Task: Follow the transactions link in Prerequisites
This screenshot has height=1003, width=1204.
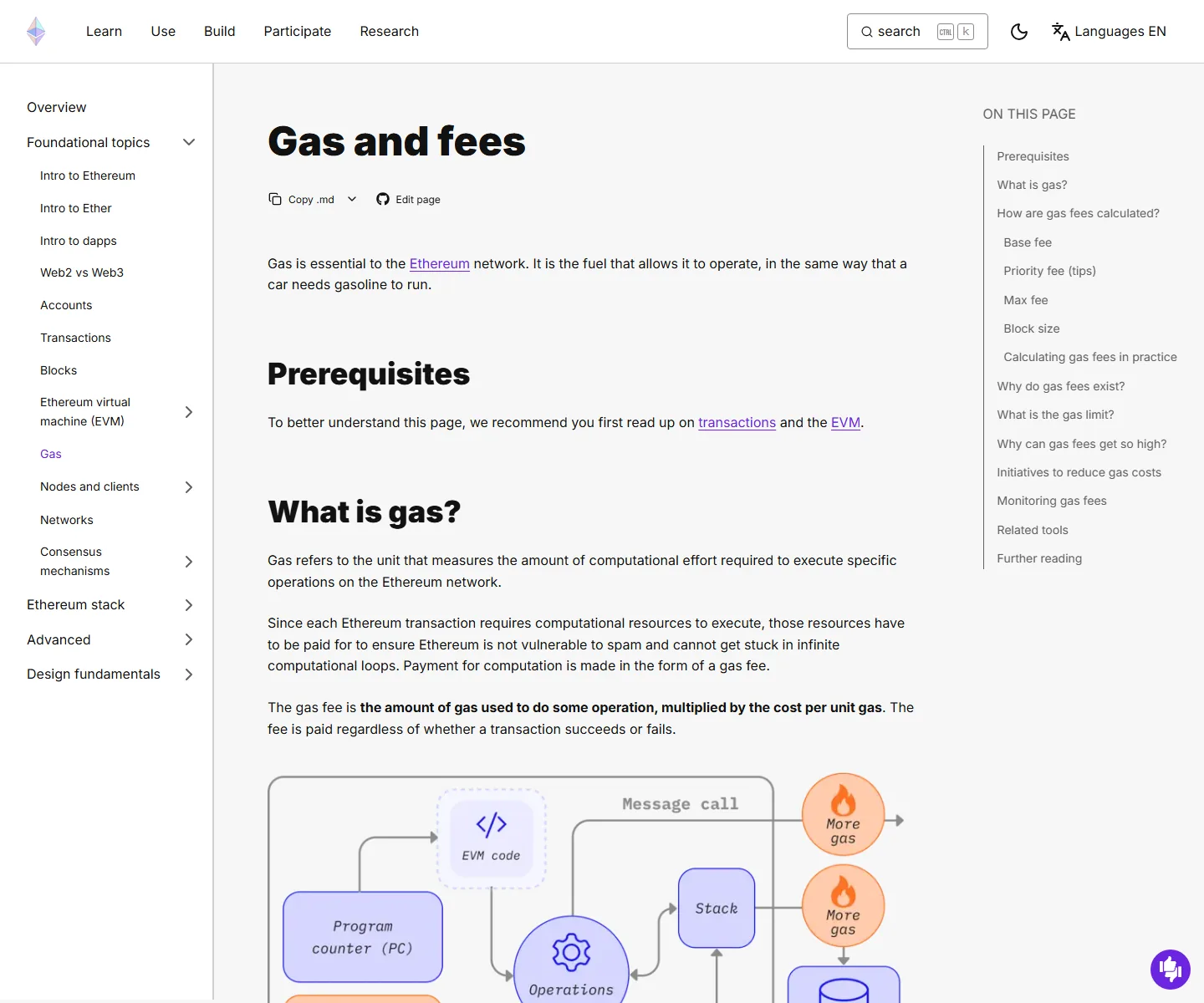Action: point(737,423)
